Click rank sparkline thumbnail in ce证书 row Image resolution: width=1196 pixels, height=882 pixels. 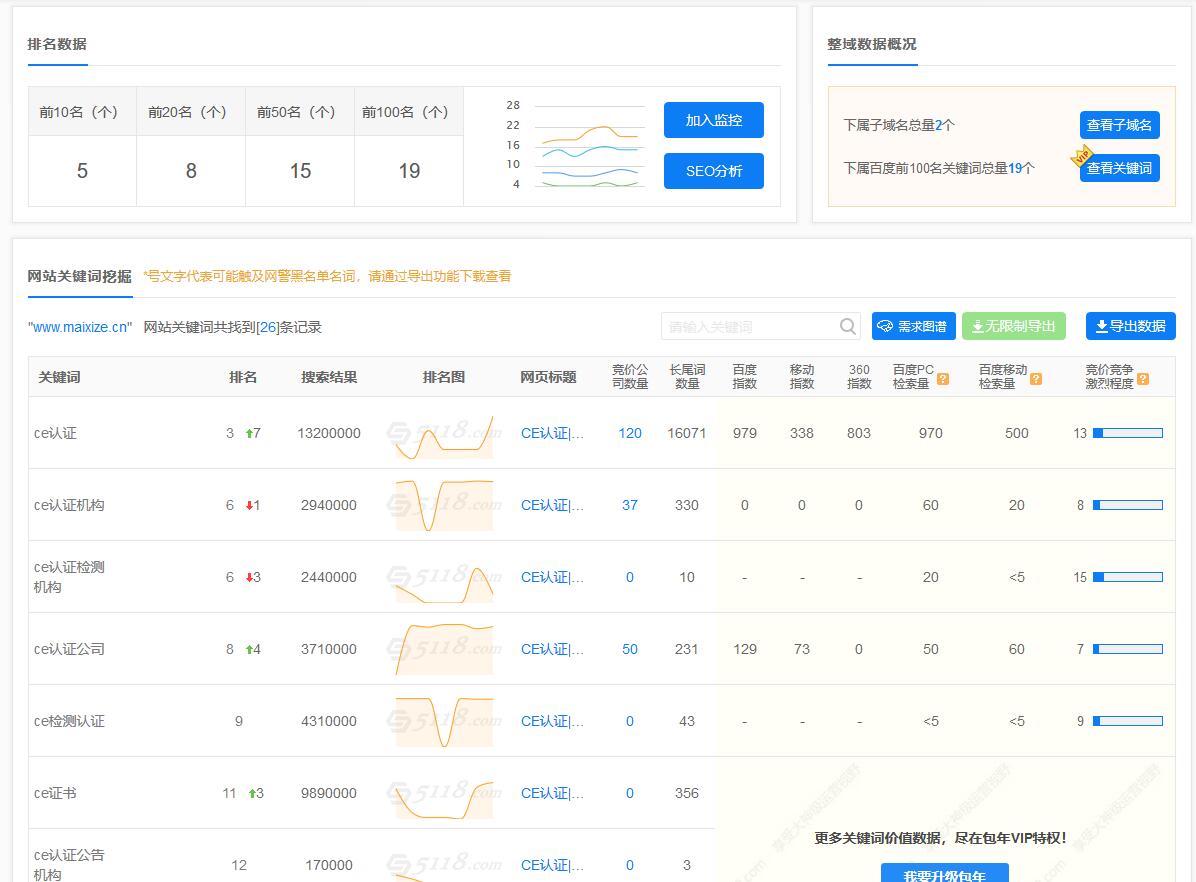pyautogui.click(x=444, y=799)
